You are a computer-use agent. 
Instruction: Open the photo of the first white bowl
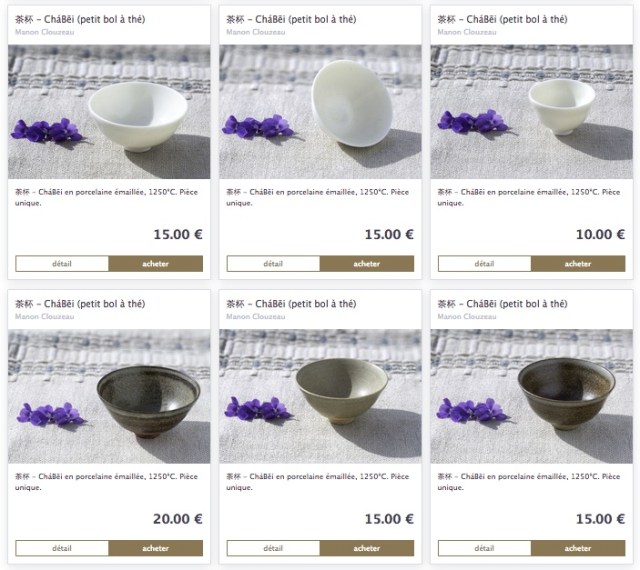[x=109, y=112]
